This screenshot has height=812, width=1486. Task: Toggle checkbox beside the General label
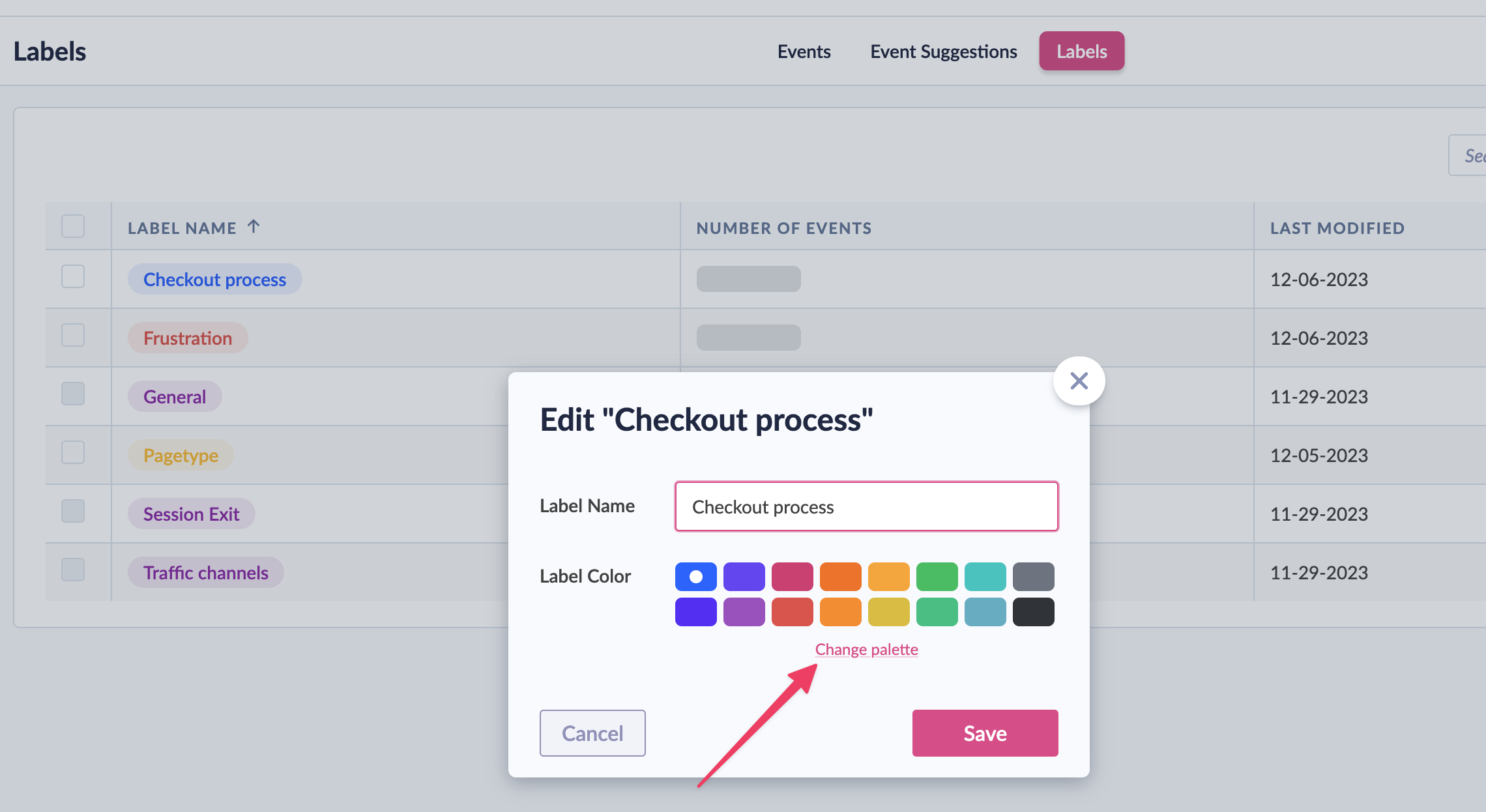point(73,394)
